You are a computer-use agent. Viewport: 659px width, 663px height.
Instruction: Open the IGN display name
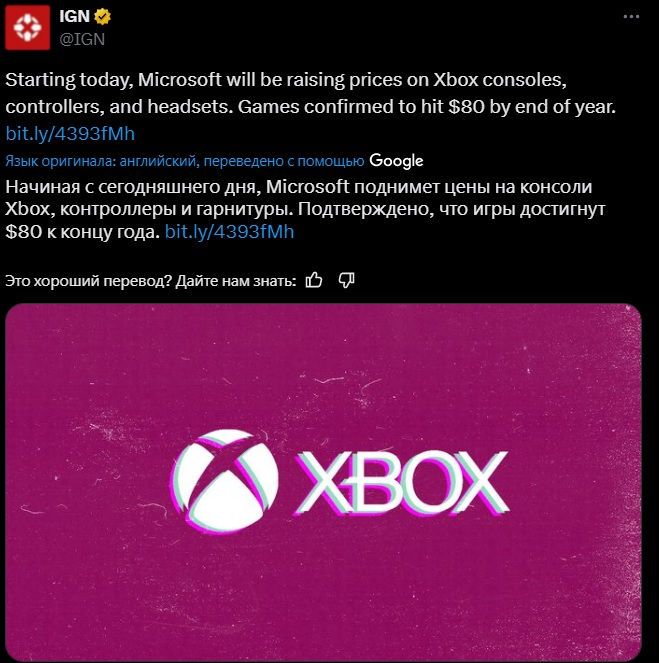[74, 16]
